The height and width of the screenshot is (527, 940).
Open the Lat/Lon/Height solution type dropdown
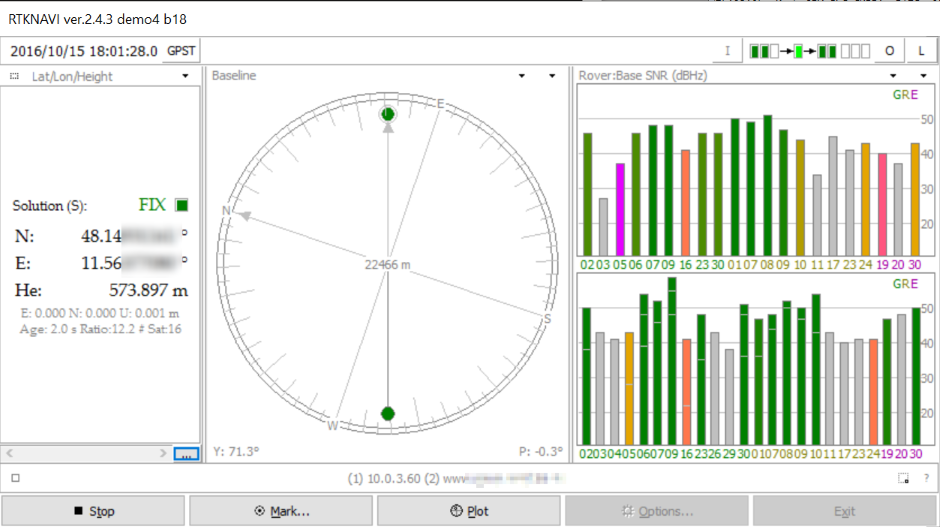[x=185, y=76]
